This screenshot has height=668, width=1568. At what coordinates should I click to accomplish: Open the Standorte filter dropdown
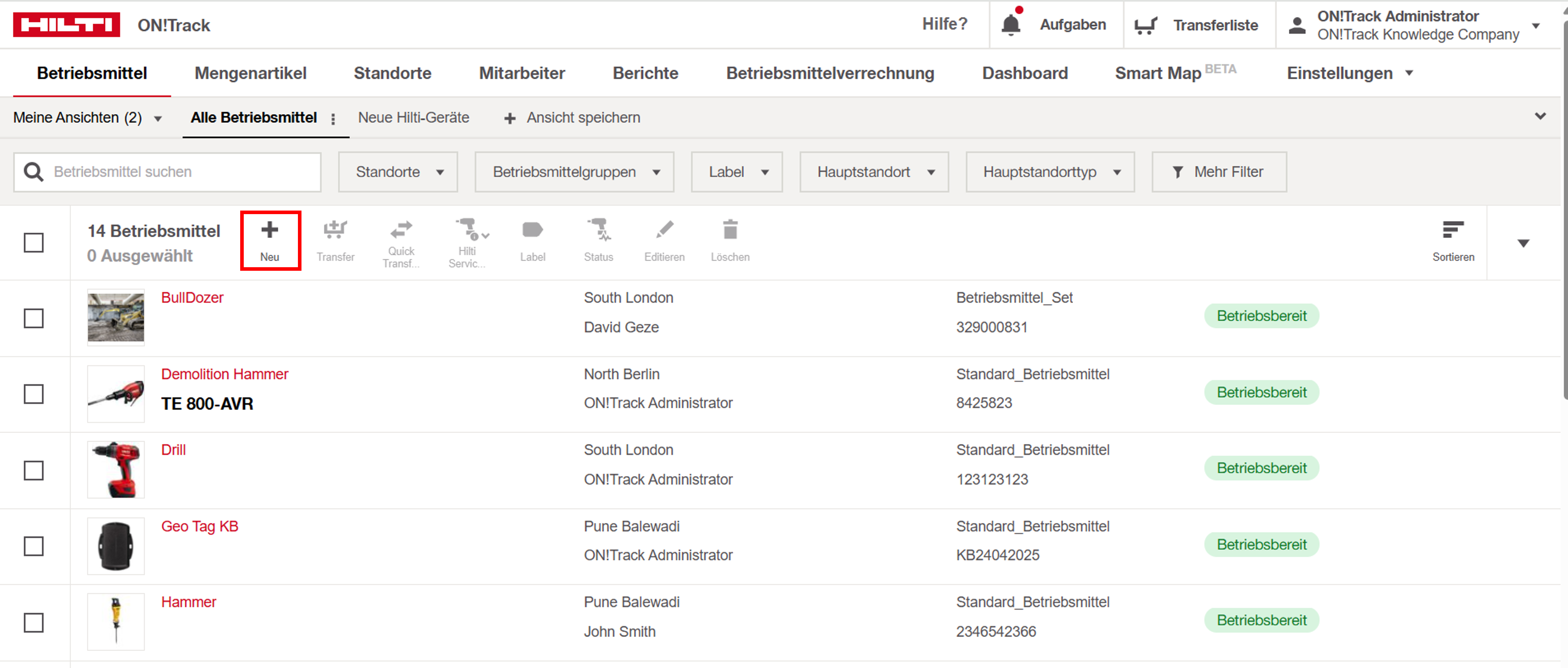[398, 172]
